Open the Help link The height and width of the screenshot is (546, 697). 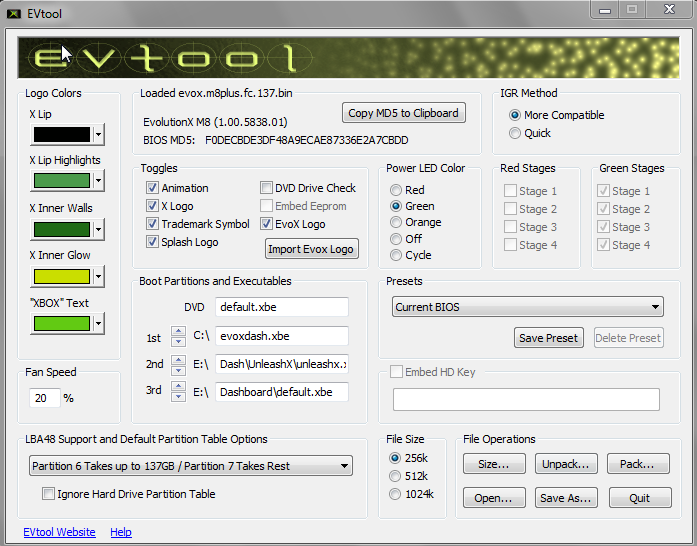(x=121, y=532)
